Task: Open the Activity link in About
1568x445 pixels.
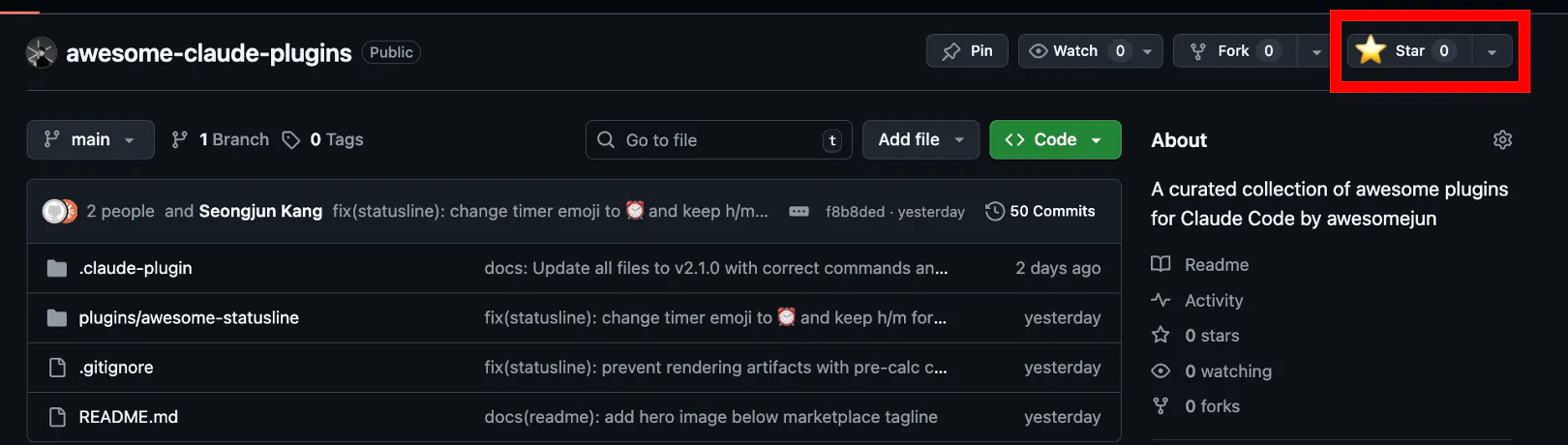Action: point(1214,300)
